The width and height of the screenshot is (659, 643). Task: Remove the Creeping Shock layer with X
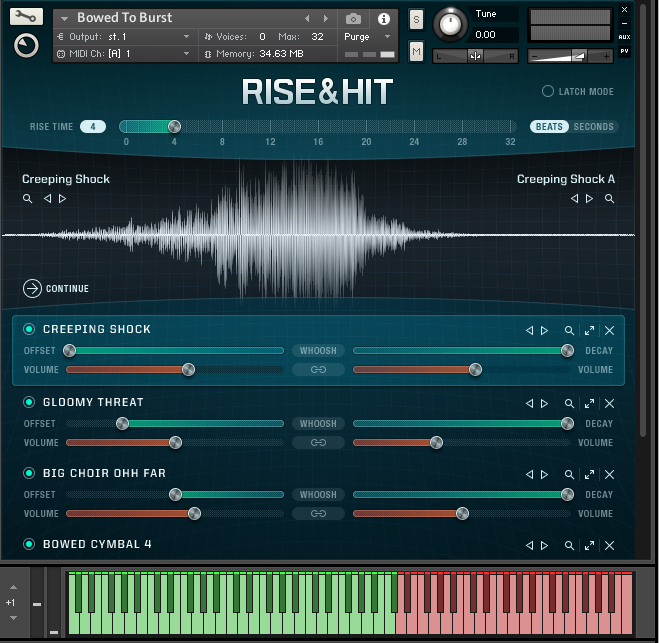click(609, 330)
